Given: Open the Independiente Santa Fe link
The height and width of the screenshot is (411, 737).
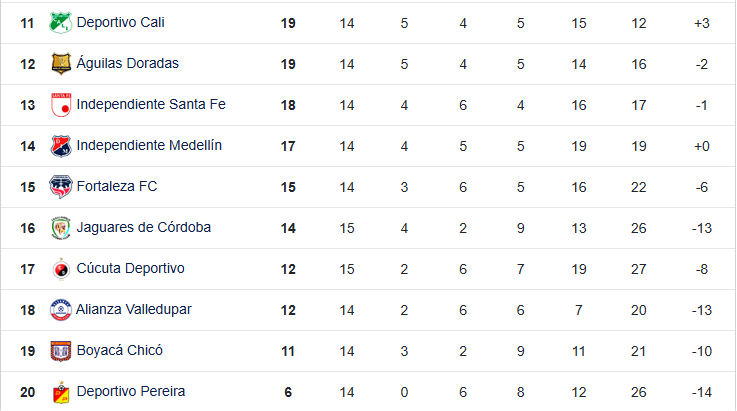Looking at the screenshot, I should click(x=151, y=104).
